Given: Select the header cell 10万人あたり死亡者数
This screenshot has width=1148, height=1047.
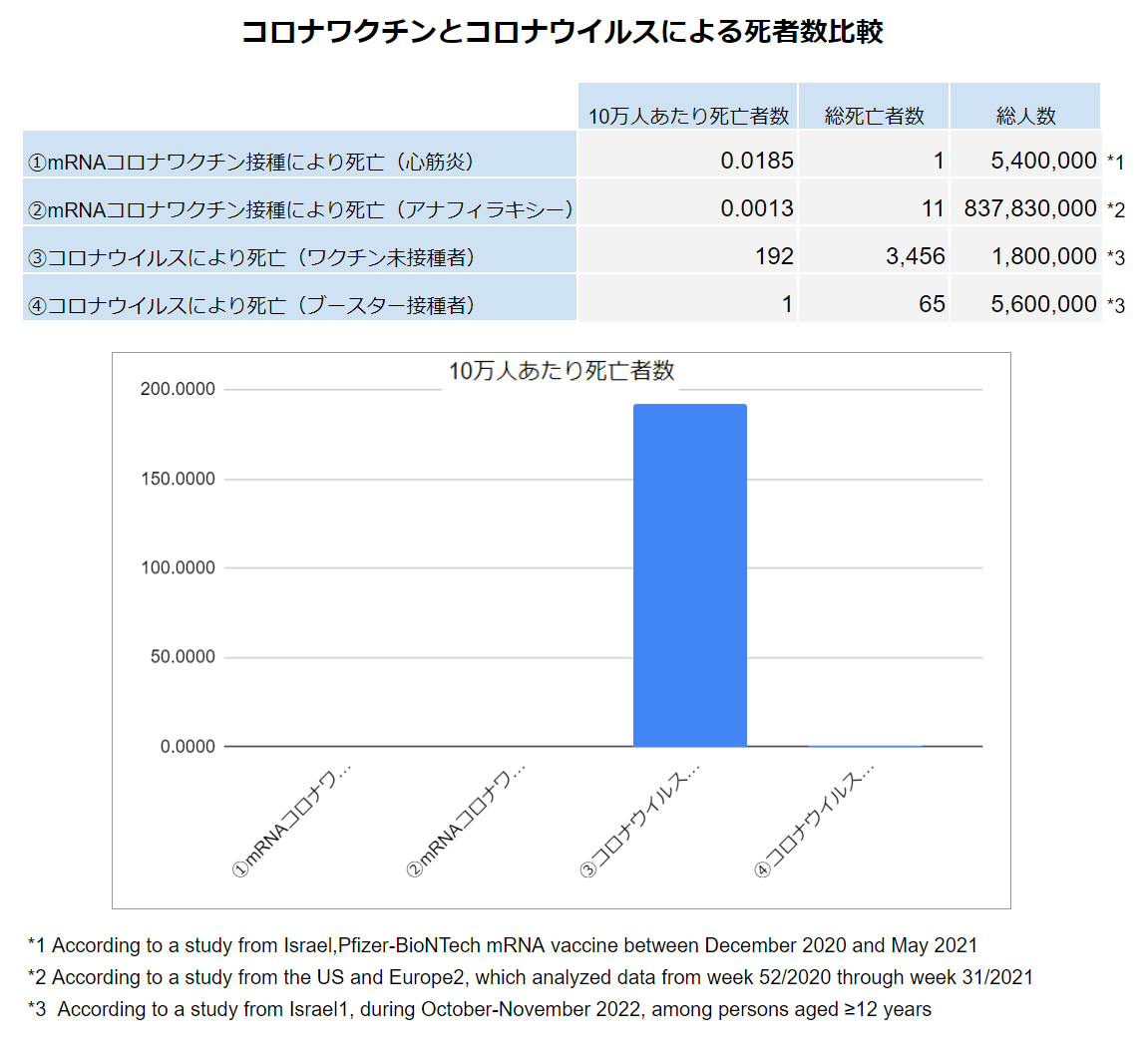Looking at the screenshot, I should [x=687, y=106].
